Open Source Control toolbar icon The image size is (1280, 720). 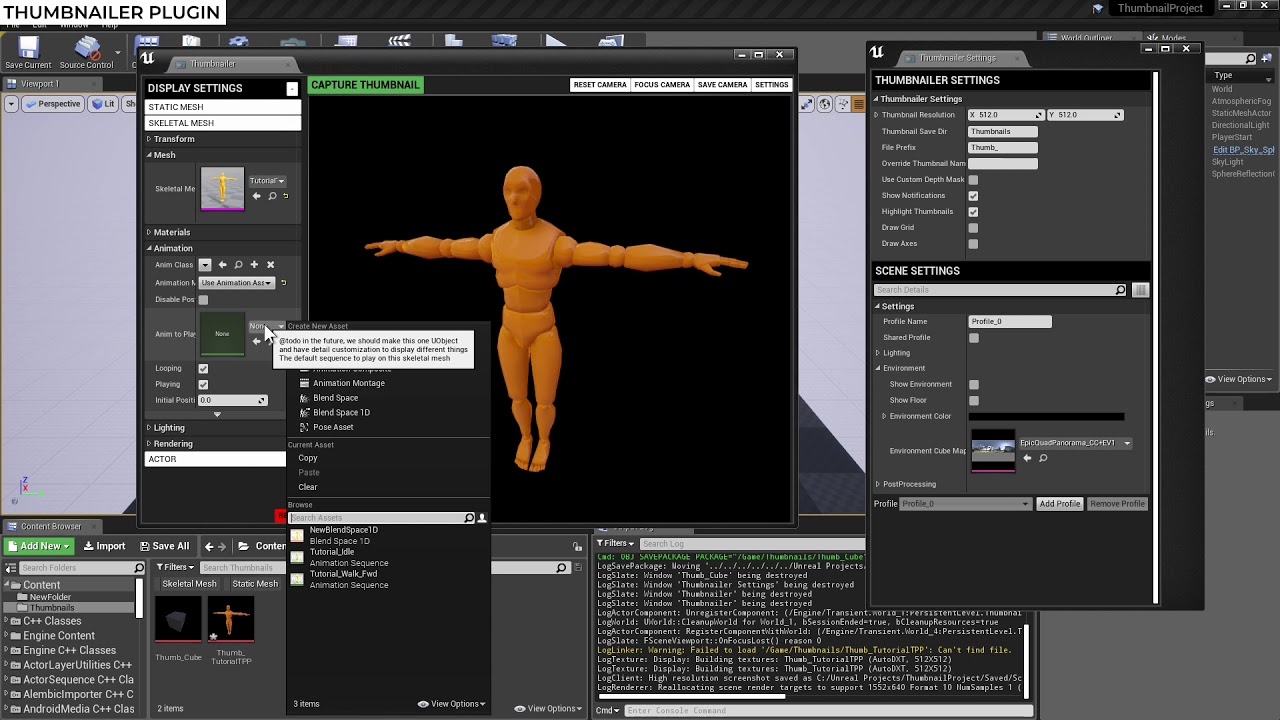pos(87,48)
